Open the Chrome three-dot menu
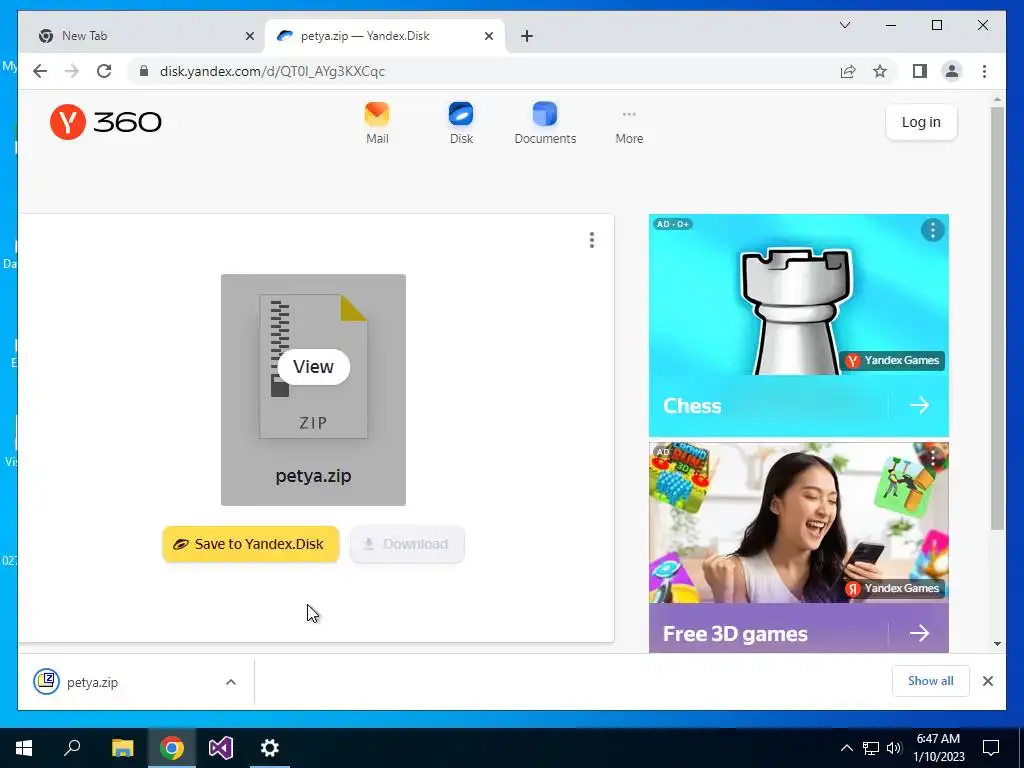 (x=984, y=71)
